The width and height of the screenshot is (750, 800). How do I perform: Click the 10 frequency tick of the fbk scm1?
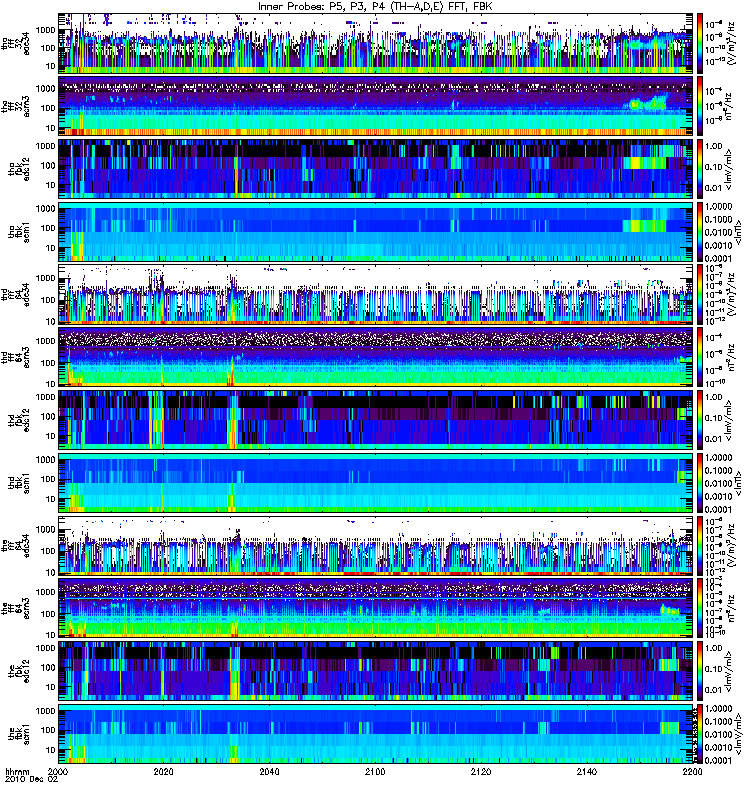point(51,750)
